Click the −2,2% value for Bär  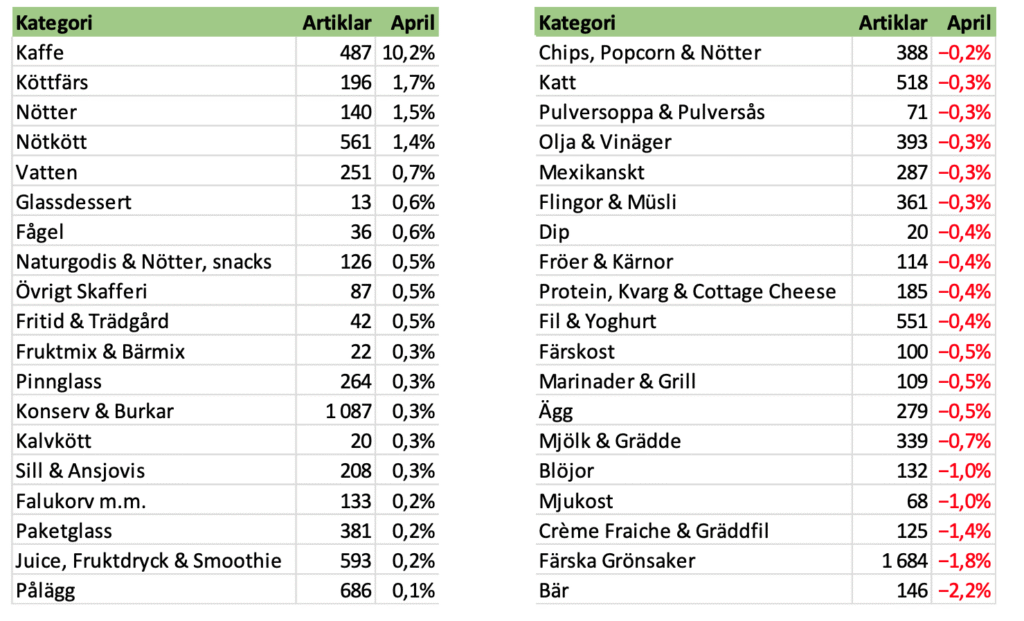(x=963, y=591)
